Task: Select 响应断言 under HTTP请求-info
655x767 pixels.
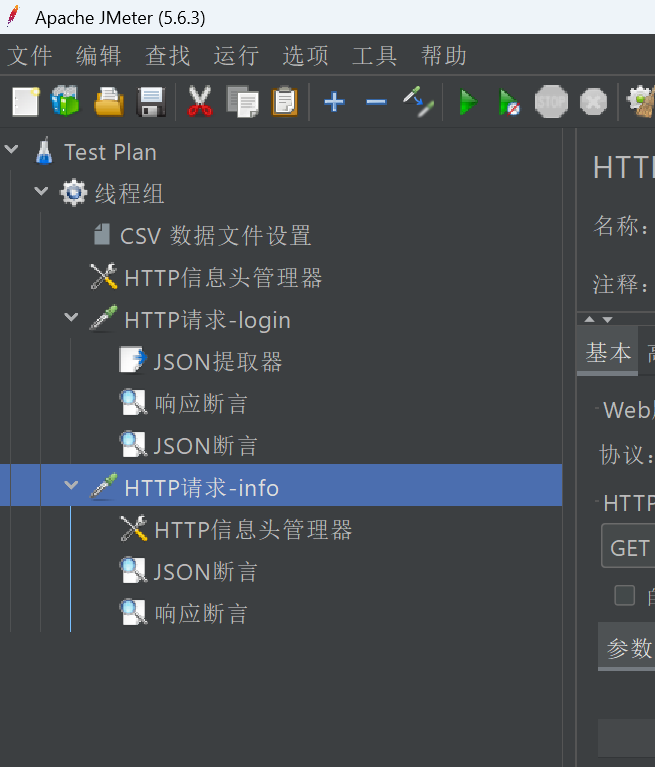Action: (x=201, y=613)
